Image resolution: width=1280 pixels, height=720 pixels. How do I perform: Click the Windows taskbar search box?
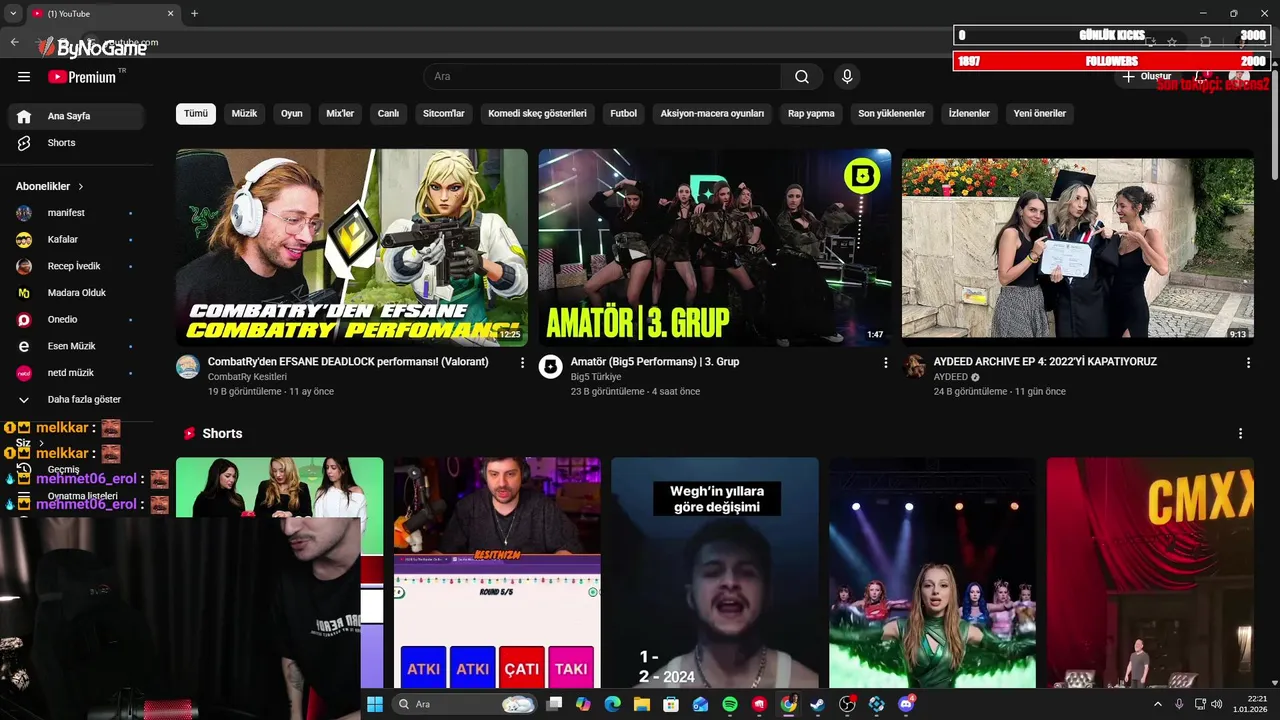[x=465, y=704]
